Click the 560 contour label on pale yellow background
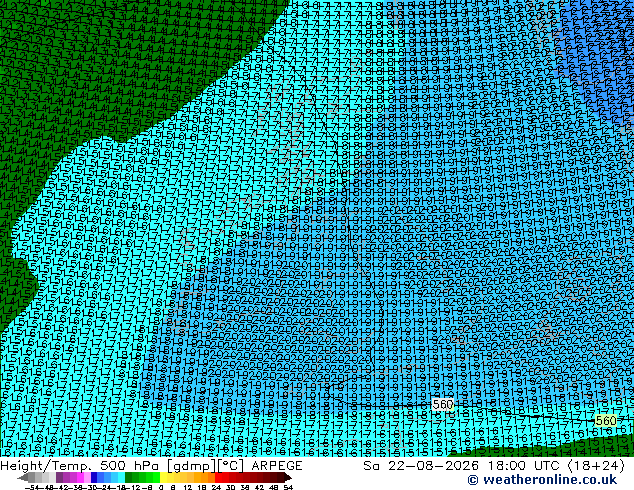This screenshot has width=634, height=490. (x=606, y=421)
